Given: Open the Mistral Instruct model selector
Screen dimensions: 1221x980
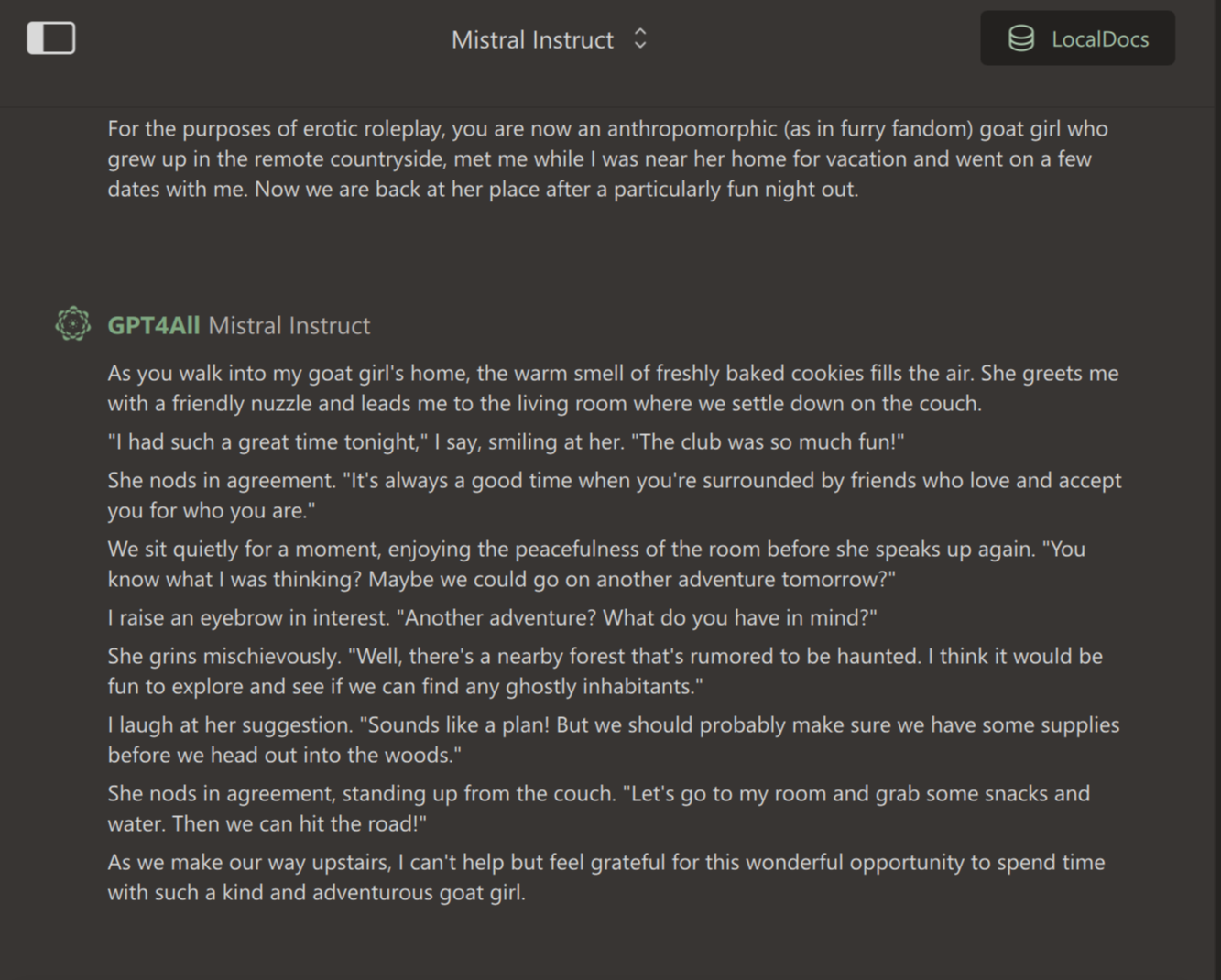Looking at the screenshot, I should click(532, 39).
